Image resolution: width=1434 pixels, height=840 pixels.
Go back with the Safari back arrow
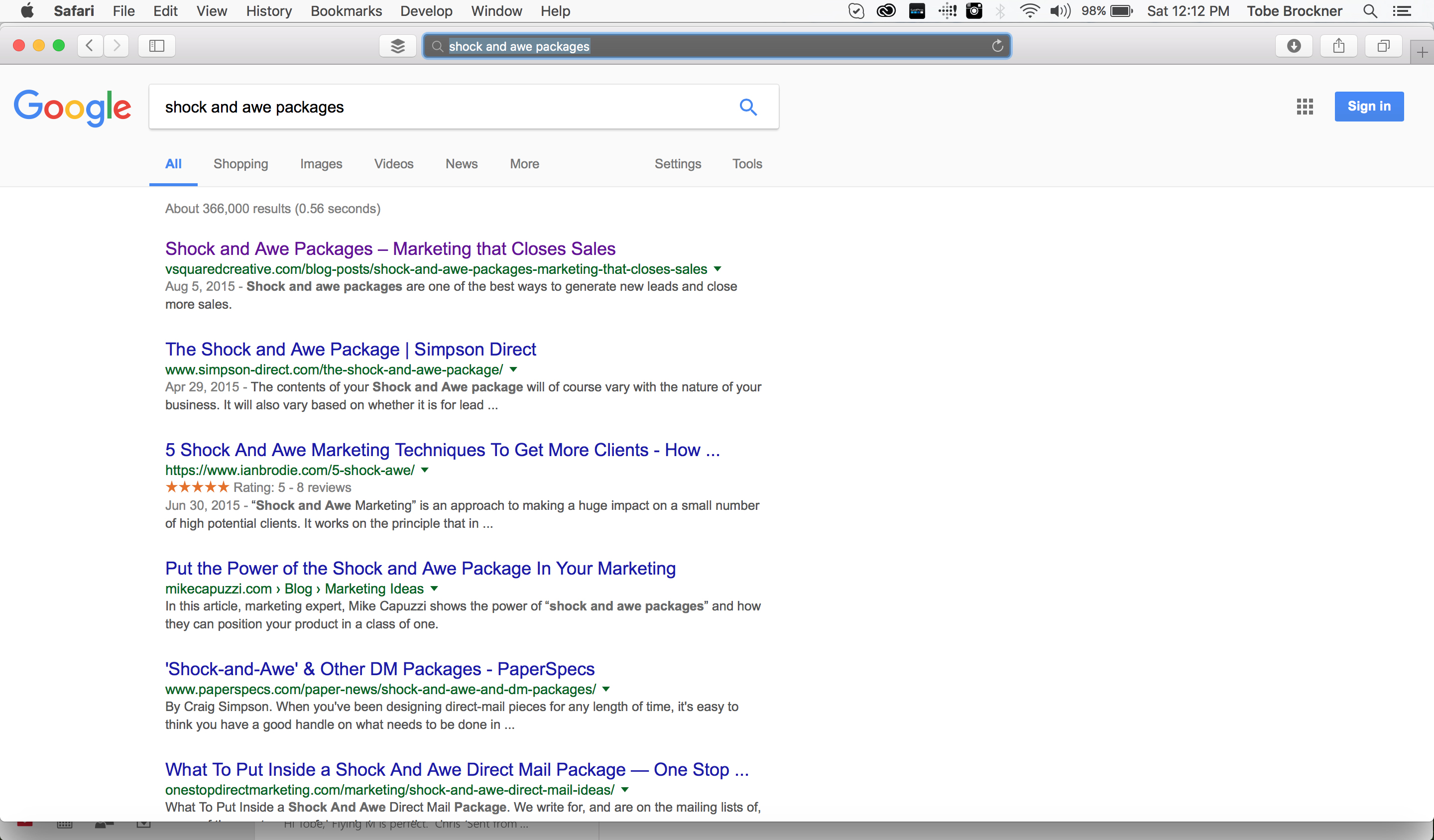pos(90,45)
